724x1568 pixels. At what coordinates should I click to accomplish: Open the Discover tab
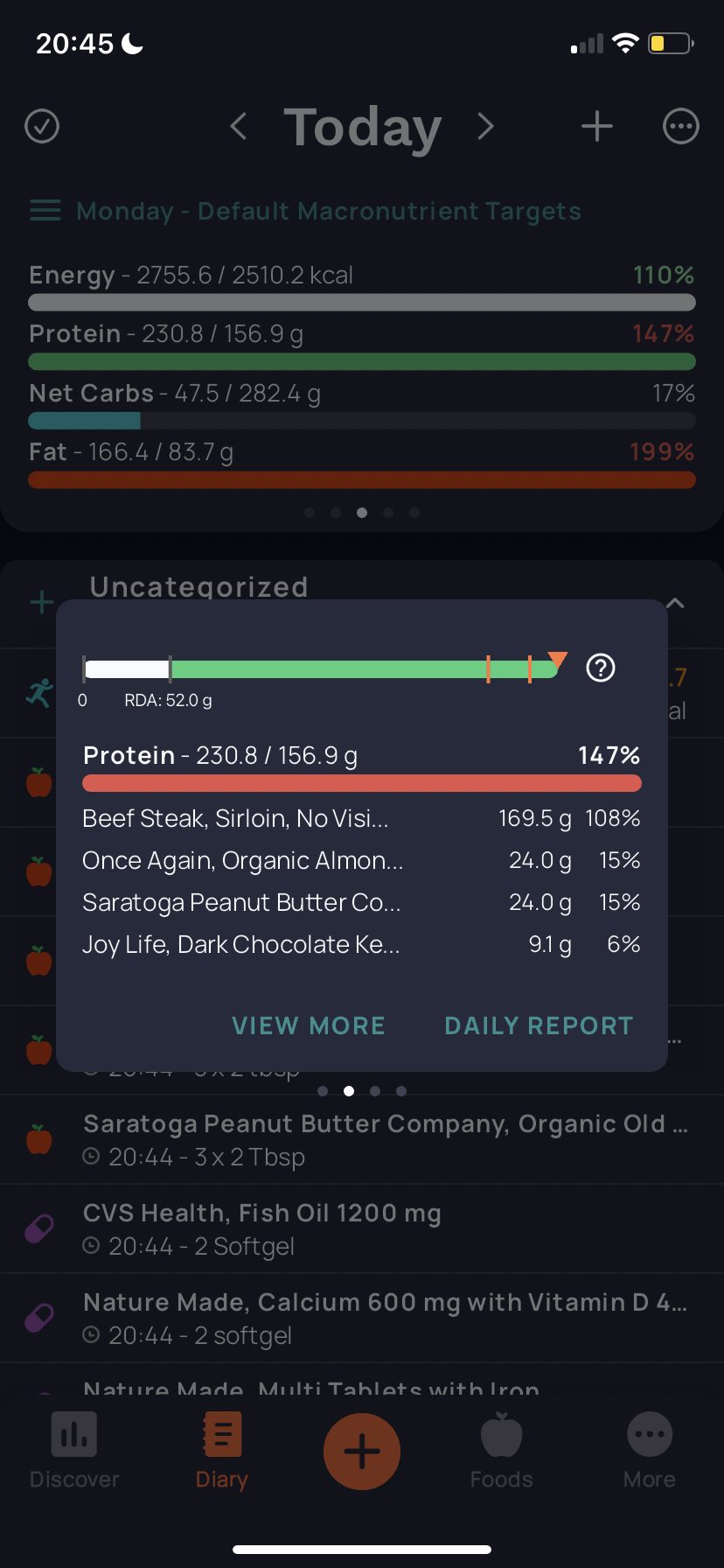[74, 1451]
